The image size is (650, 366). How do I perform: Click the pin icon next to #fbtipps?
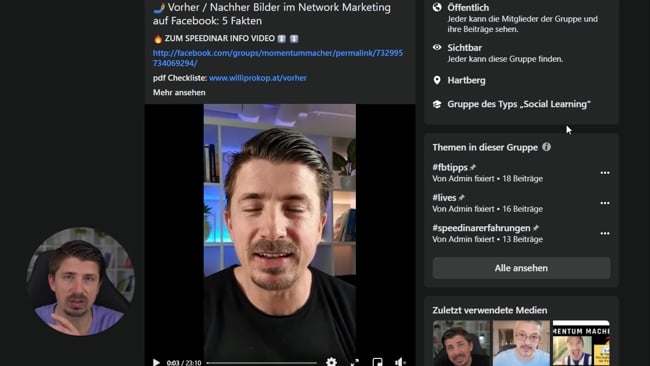coord(473,167)
